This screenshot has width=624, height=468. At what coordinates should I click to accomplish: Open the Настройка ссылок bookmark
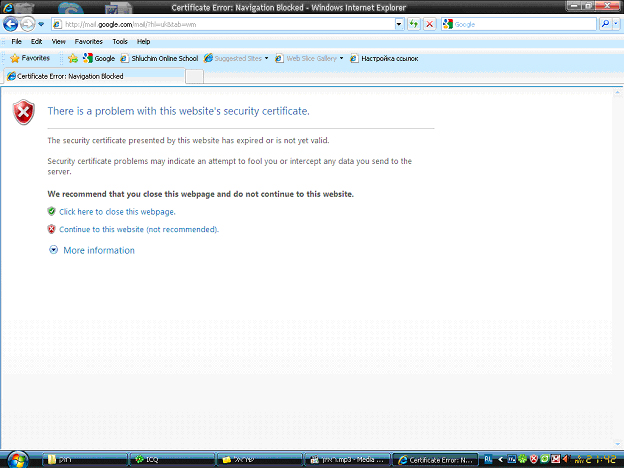coord(384,58)
